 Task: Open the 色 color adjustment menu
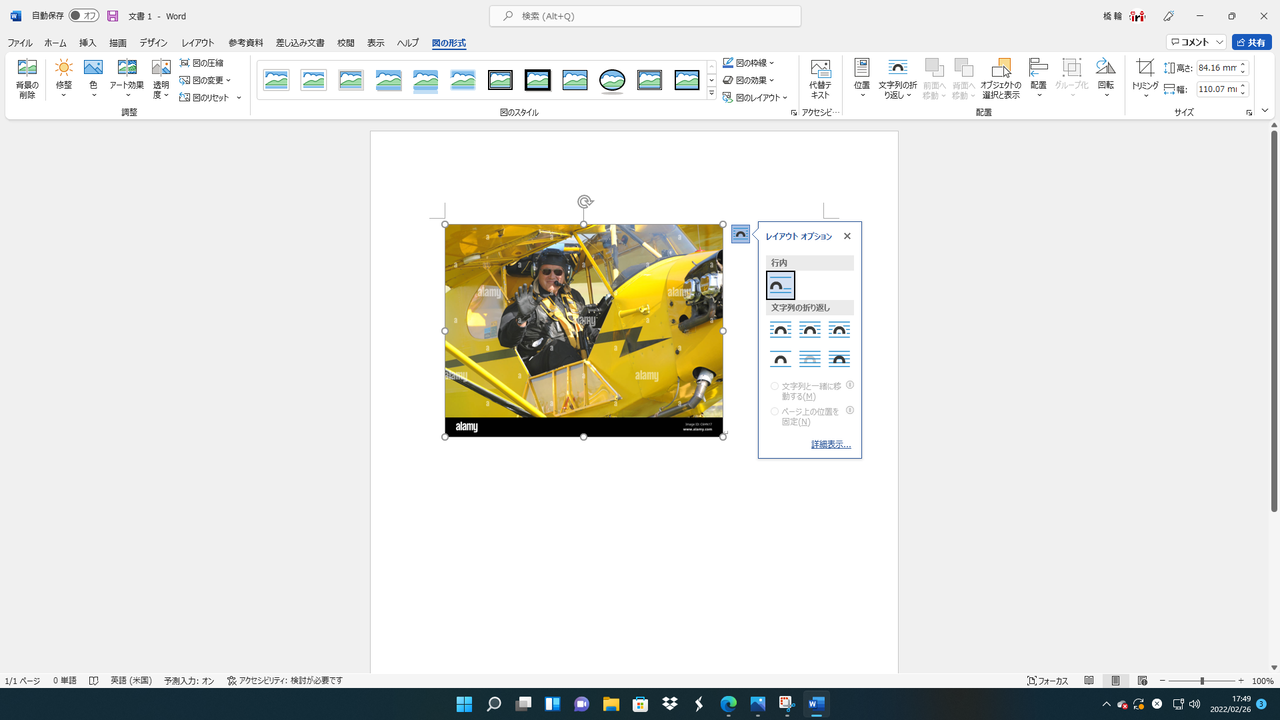[x=93, y=79]
